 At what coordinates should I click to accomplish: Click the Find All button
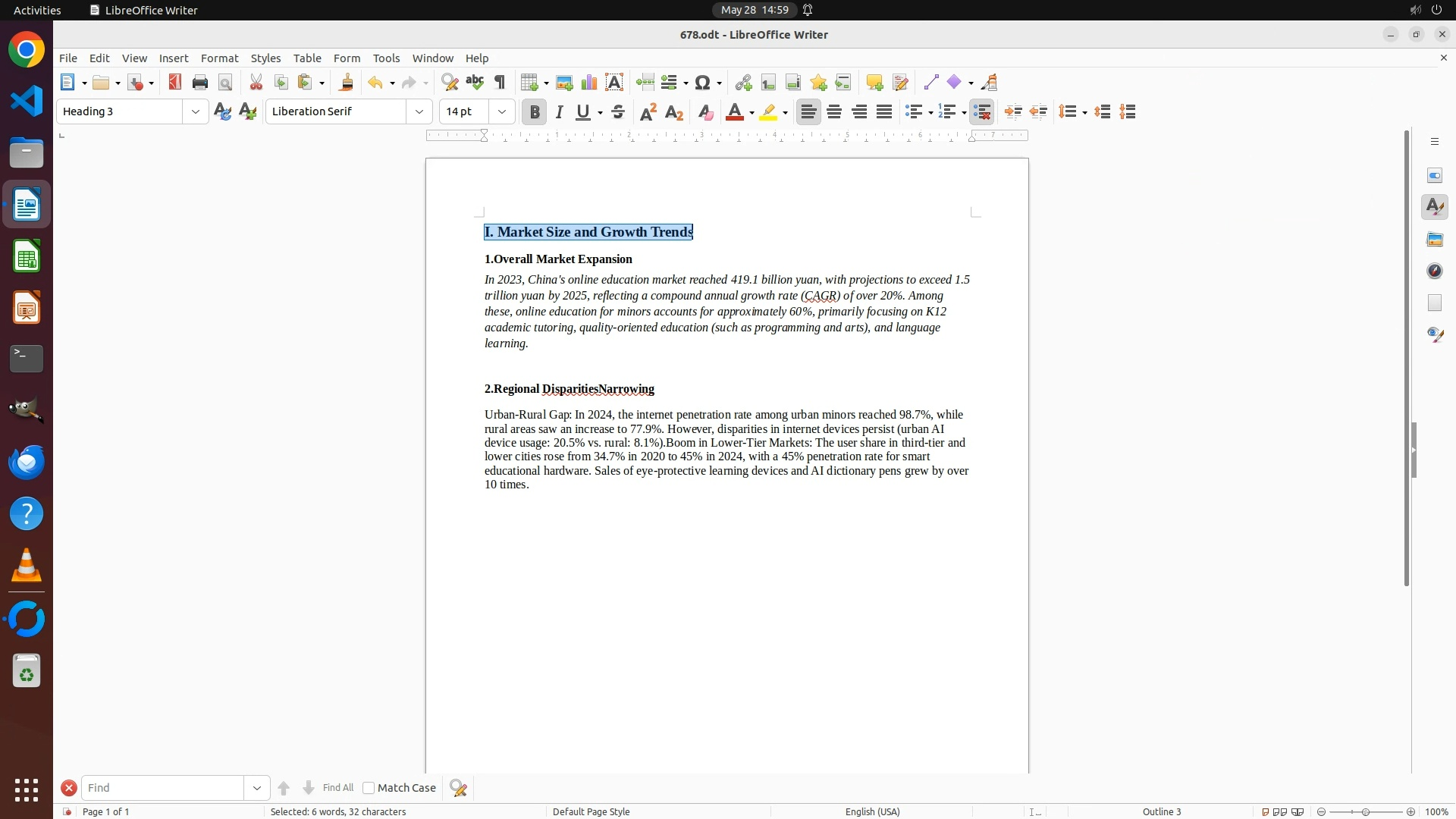click(x=337, y=788)
